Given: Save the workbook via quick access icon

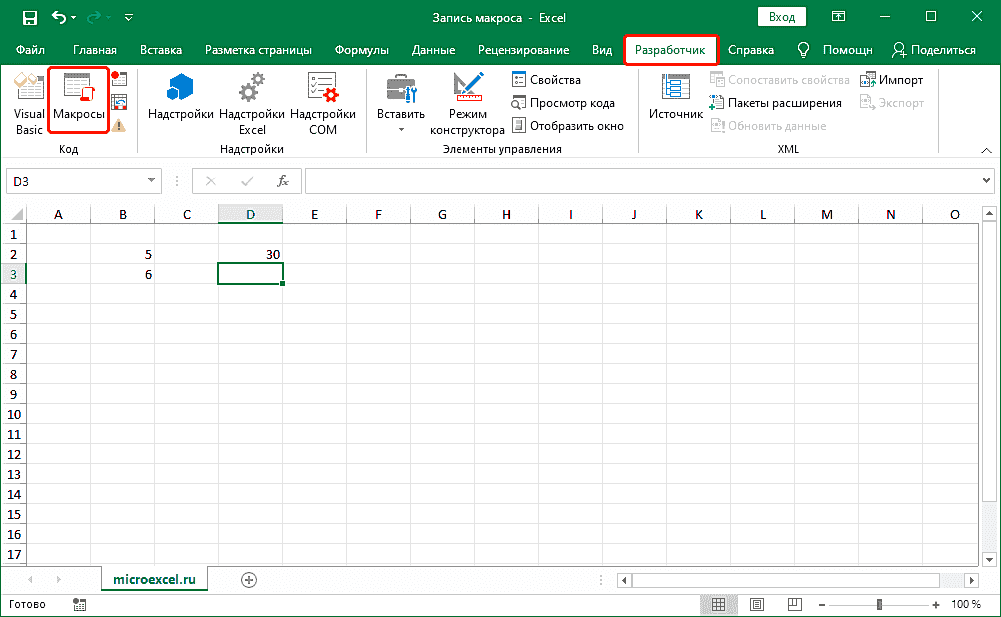Looking at the screenshot, I should (29, 17).
